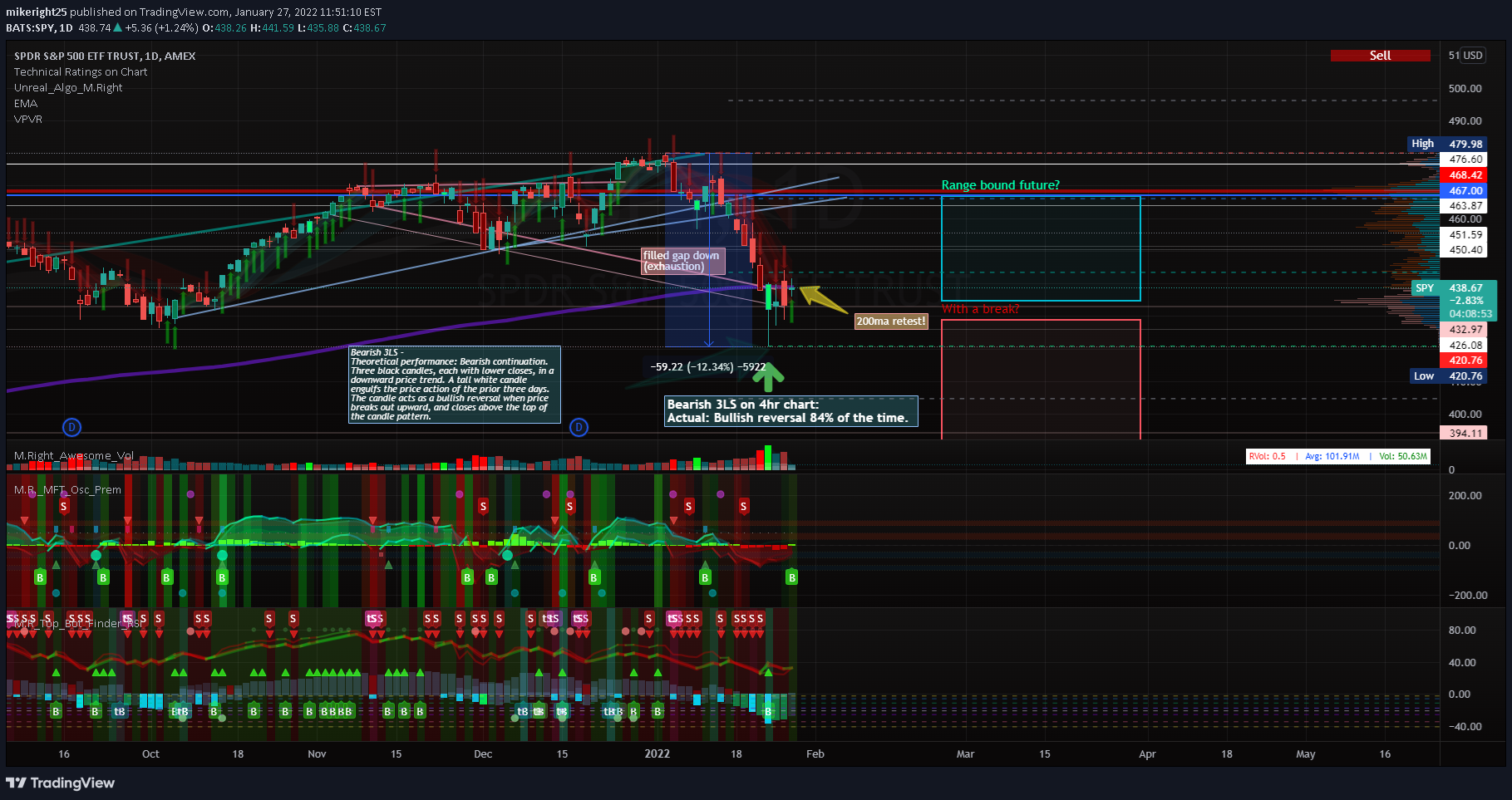This screenshot has height=800, width=1512.
Task: Click the D marker near December
Action: (x=579, y=427)
